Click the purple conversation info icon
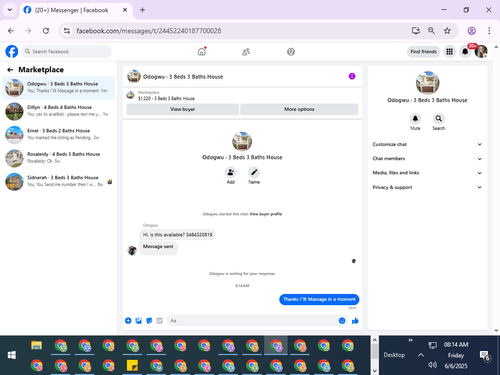Viewport: 500px width, 375px height. tap(352, 76)
